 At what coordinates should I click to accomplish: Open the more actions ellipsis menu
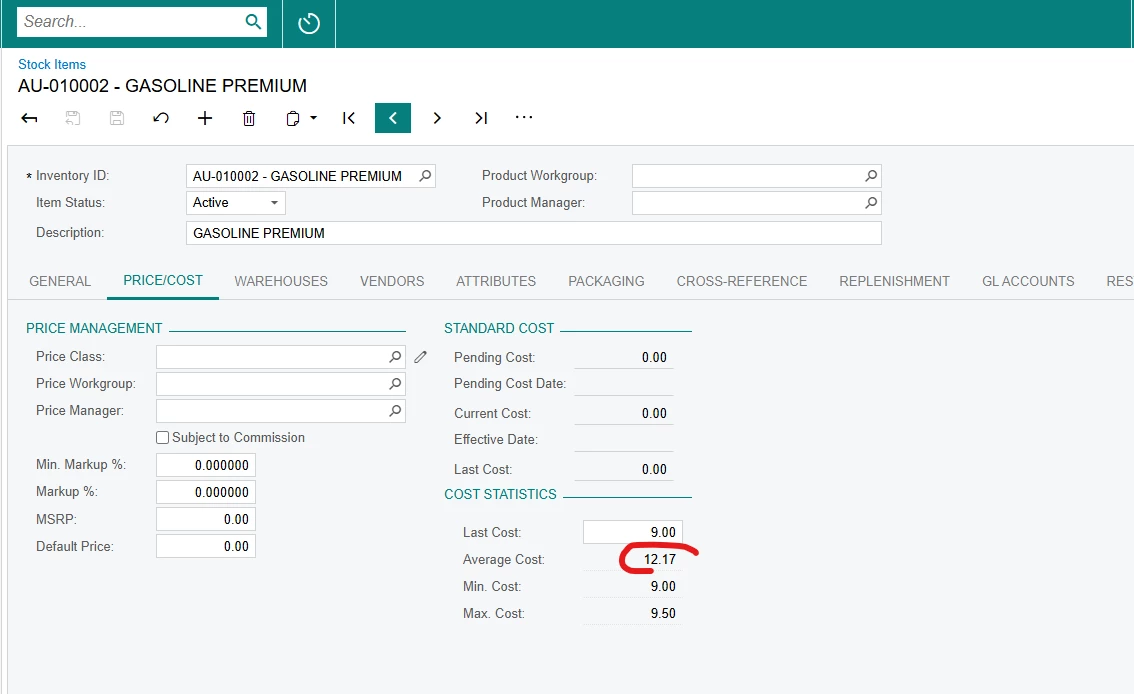[x=524, y=117]
